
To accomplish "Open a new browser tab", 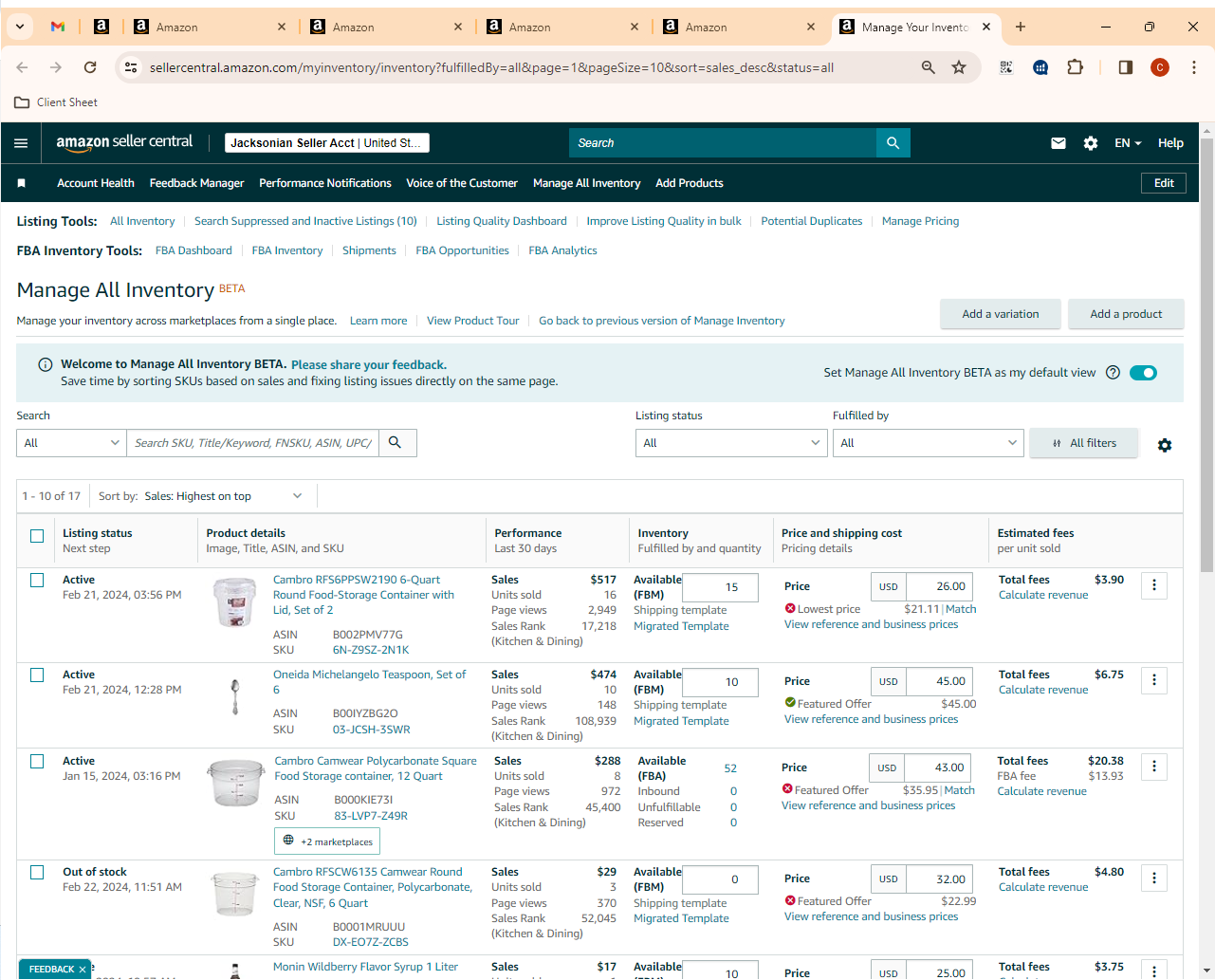I will tap(1021, 27).
